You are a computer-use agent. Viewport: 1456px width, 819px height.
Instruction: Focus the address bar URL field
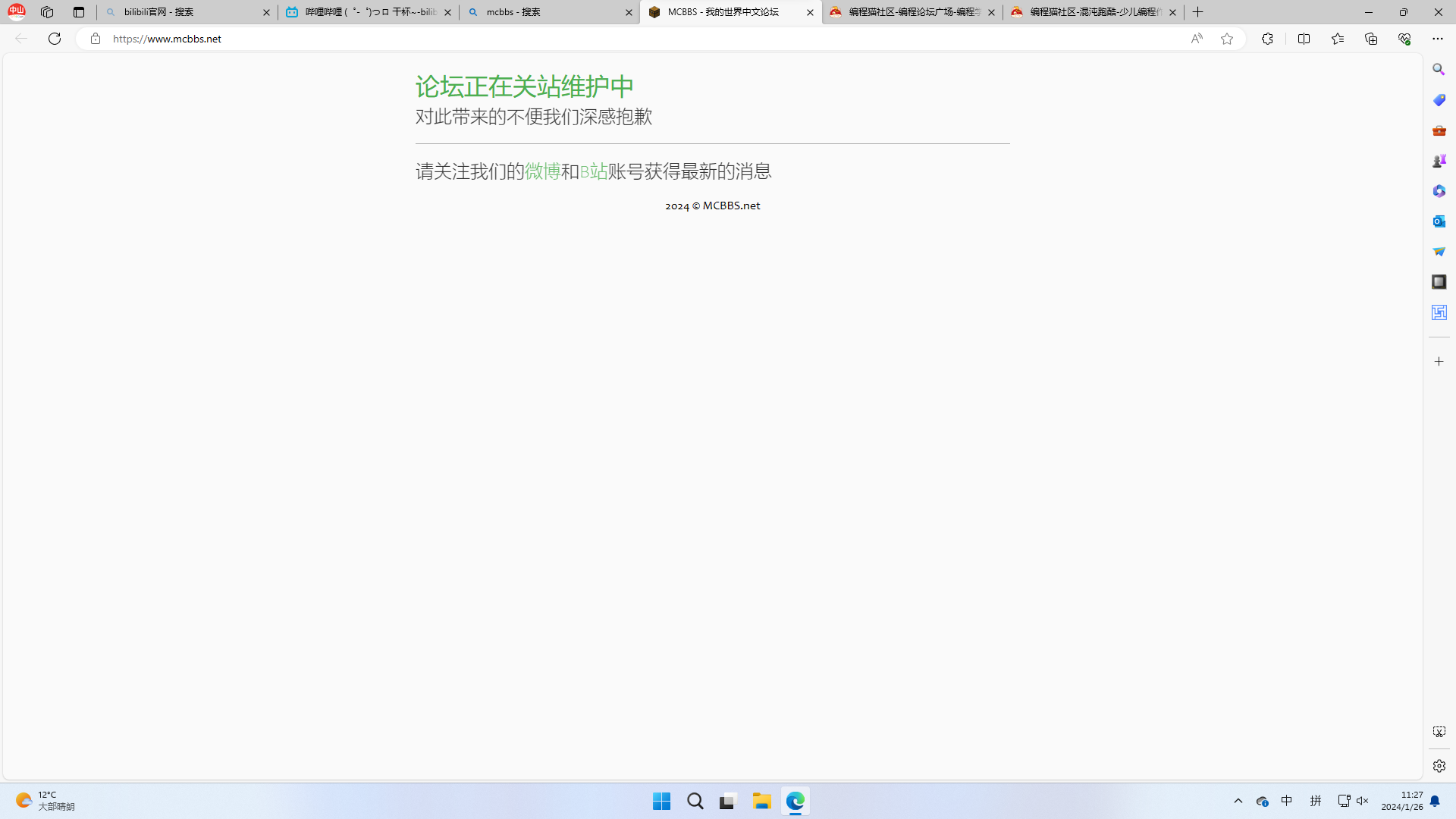pos(645,39)
